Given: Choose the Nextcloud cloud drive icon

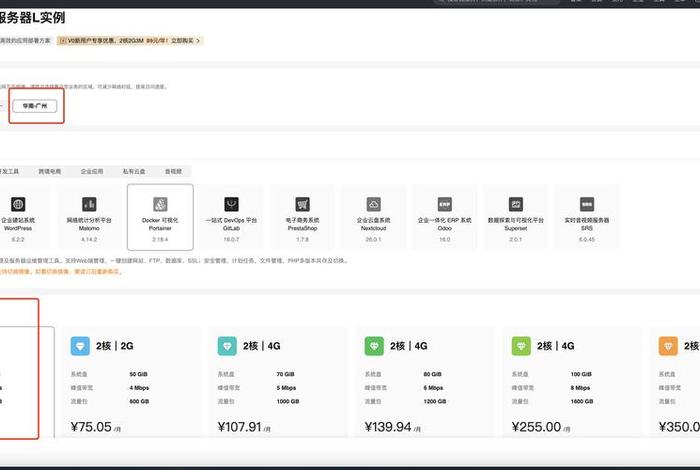Looking at the screenshot, I should [374, 204].
